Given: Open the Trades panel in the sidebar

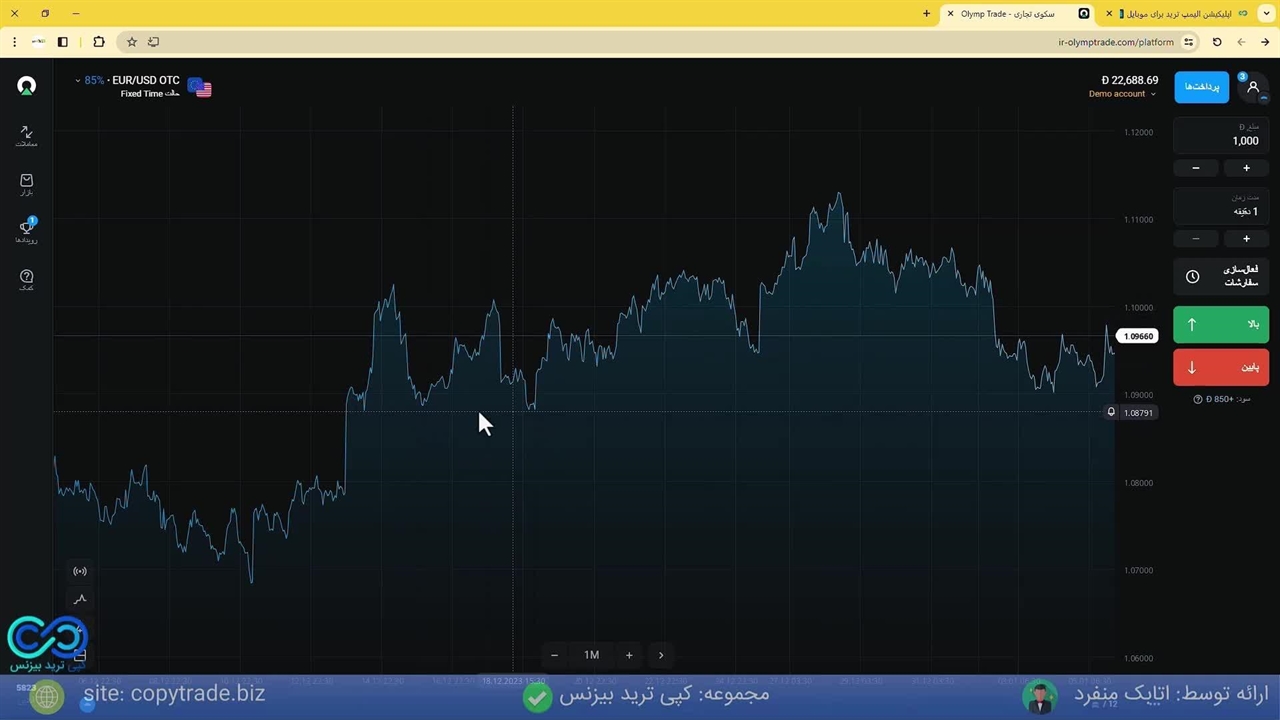Looking at the screenshot, I should tap(26, 135).
